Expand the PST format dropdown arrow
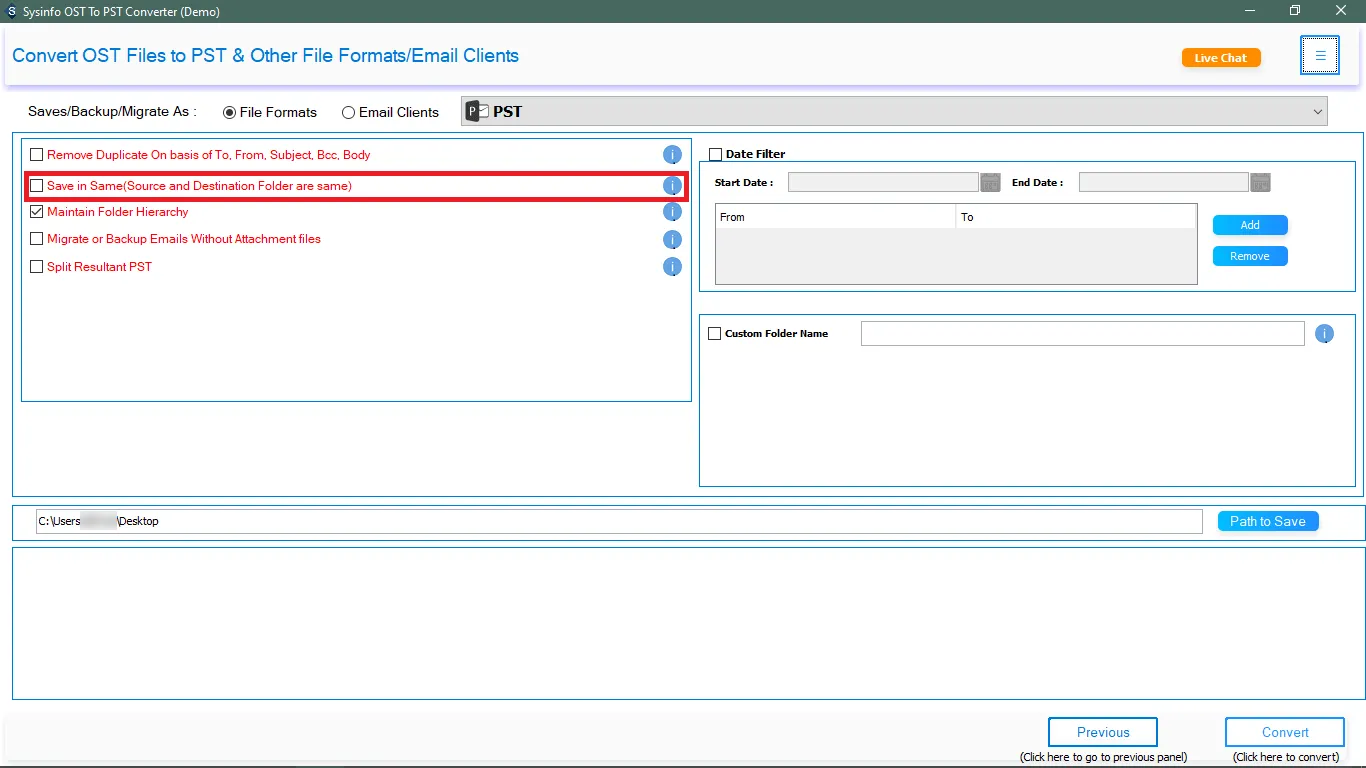The height and width of the screenshot is (768, 1366). 1317,112
